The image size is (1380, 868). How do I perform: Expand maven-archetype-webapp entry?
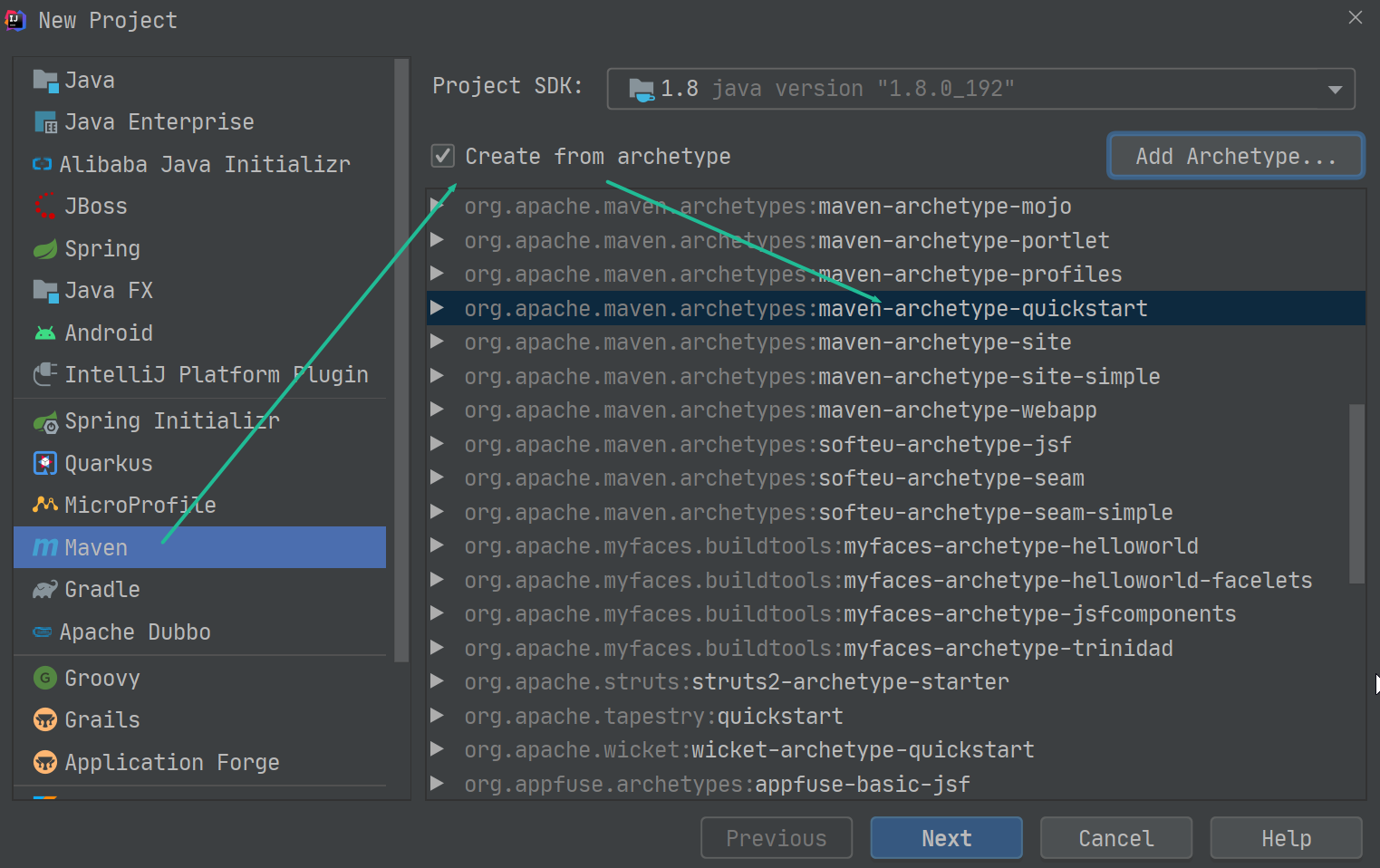437,409
